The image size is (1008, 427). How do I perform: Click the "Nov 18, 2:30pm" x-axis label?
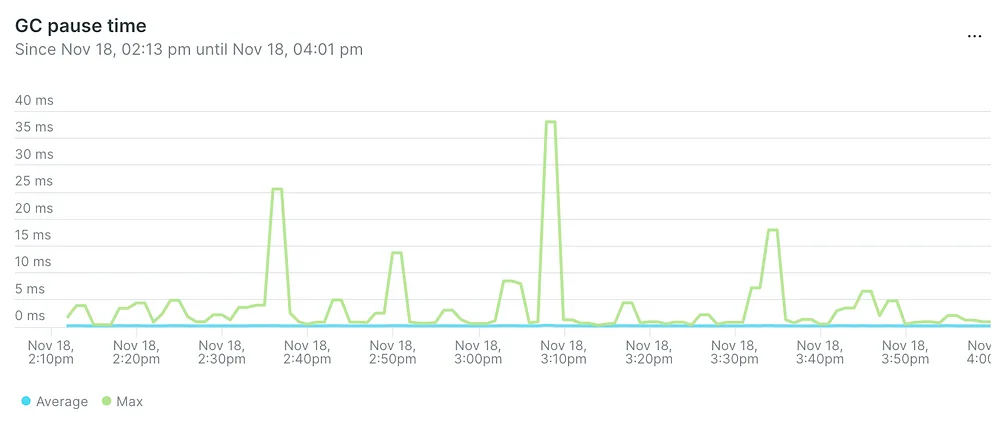point(222,351)
